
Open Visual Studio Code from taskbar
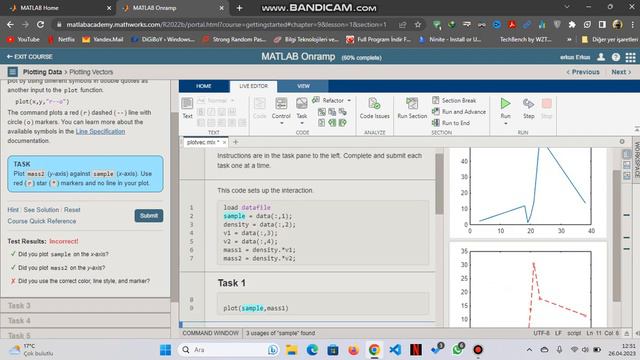click(x=395, y=350)
